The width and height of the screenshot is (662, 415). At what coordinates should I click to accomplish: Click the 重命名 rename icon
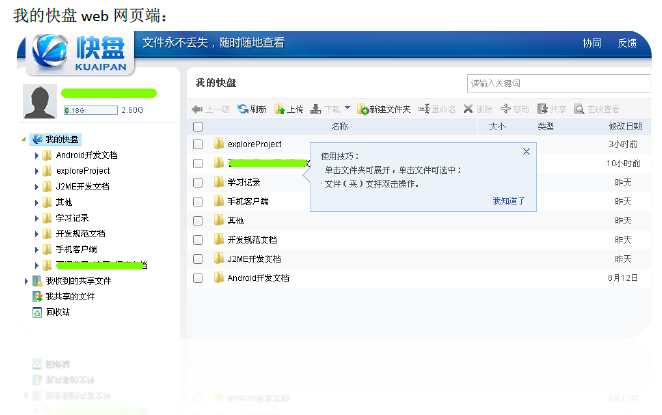(424, 109)
